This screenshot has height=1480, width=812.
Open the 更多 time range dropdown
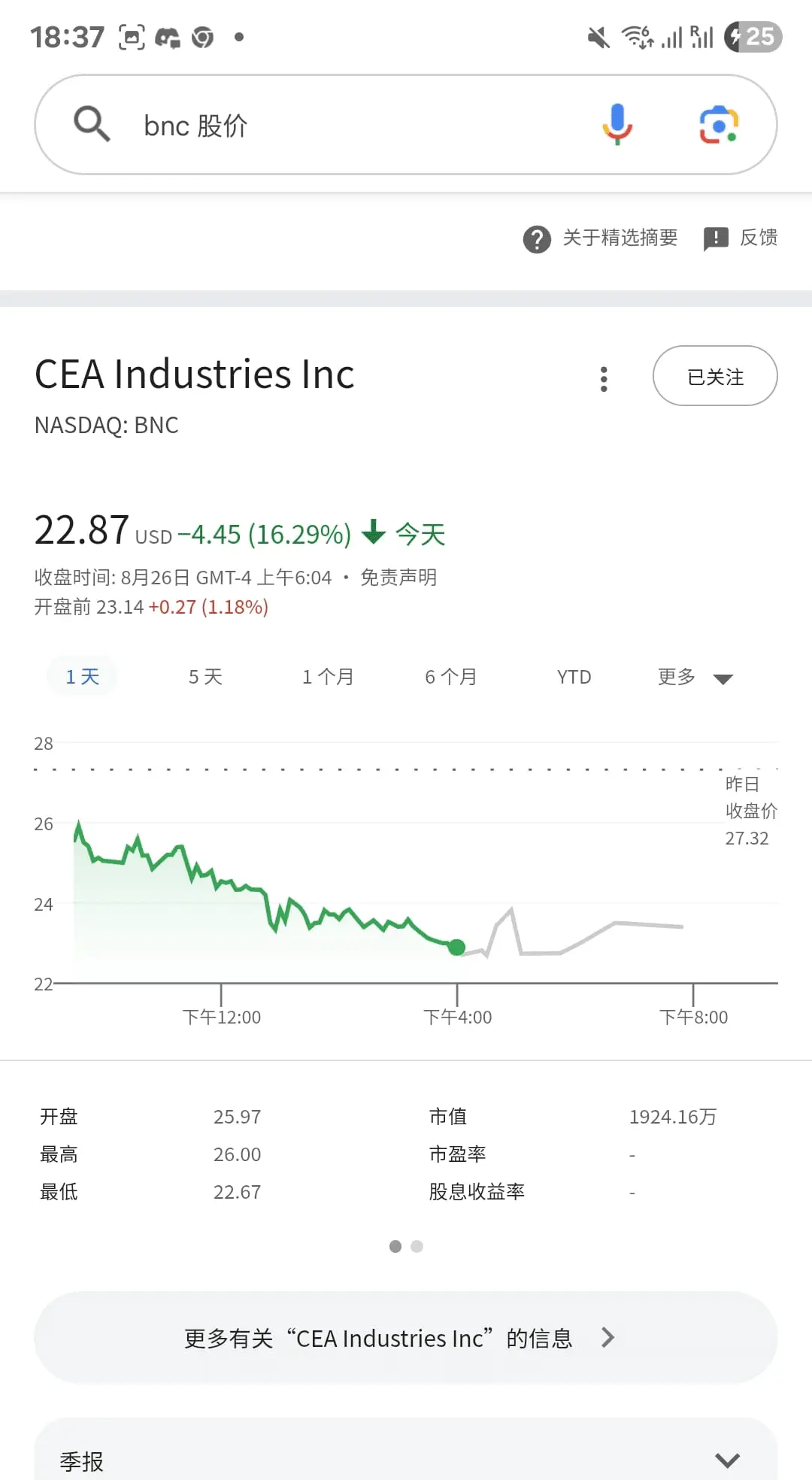coord(695,677)
